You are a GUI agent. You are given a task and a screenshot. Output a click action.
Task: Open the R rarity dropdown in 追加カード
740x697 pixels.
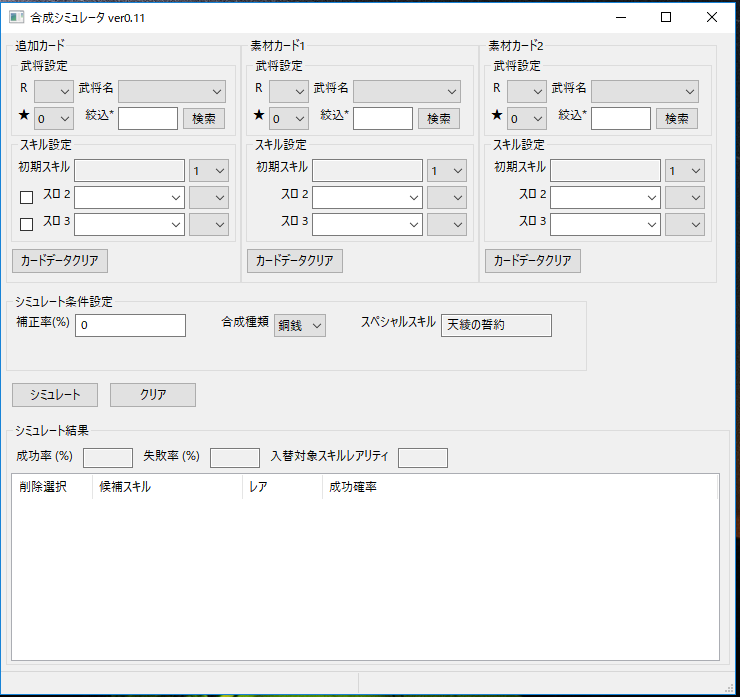(54, 91)
